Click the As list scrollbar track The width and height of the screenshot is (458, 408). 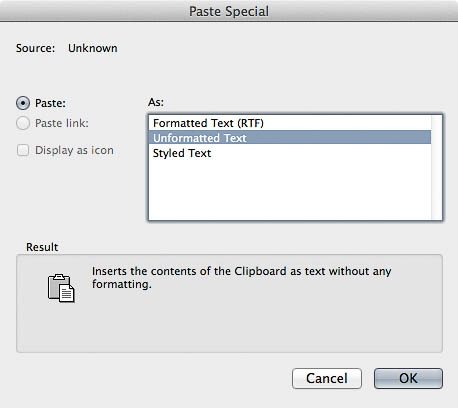point(437,167)
